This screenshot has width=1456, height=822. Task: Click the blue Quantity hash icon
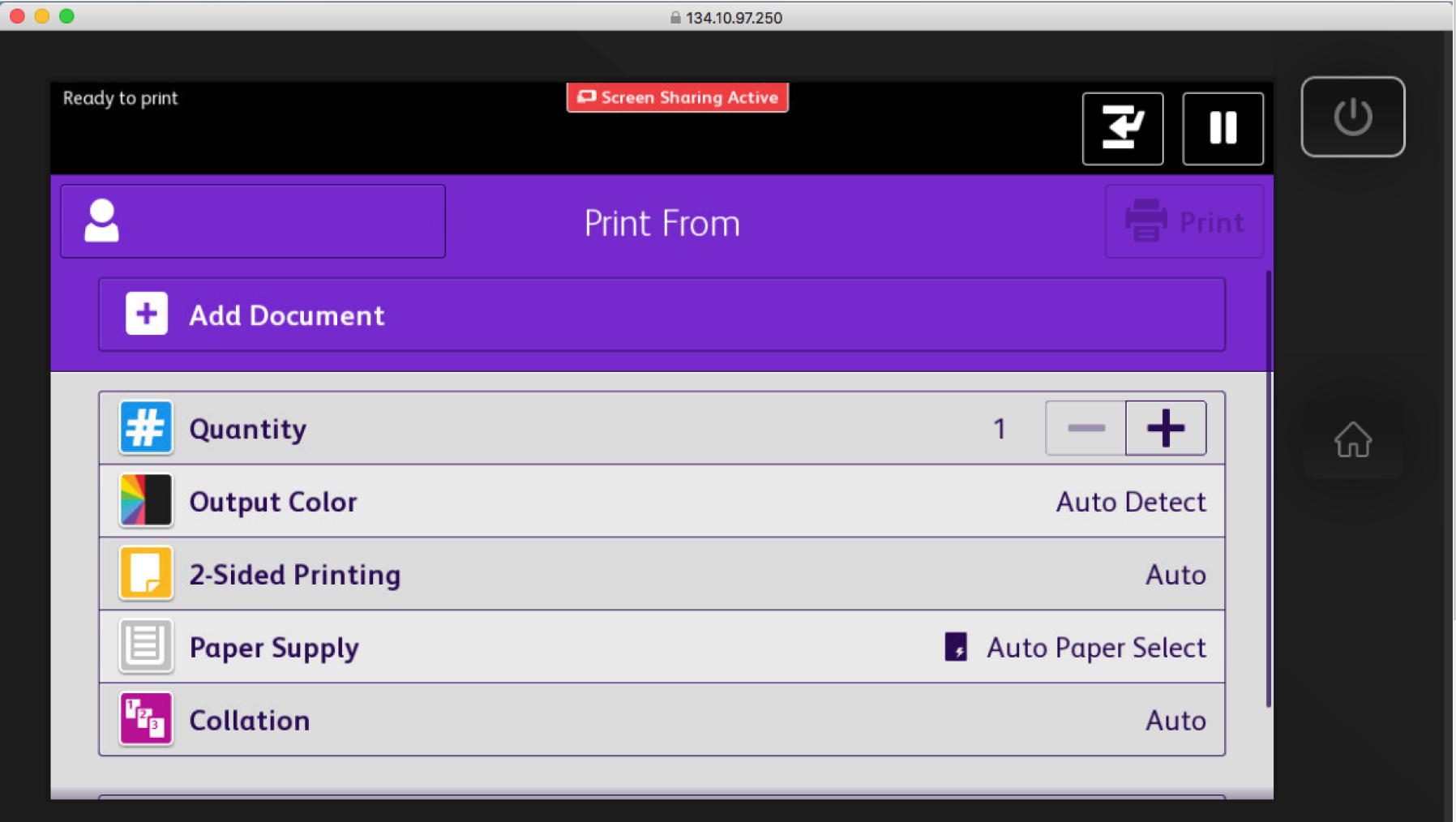tap(146, 427)
